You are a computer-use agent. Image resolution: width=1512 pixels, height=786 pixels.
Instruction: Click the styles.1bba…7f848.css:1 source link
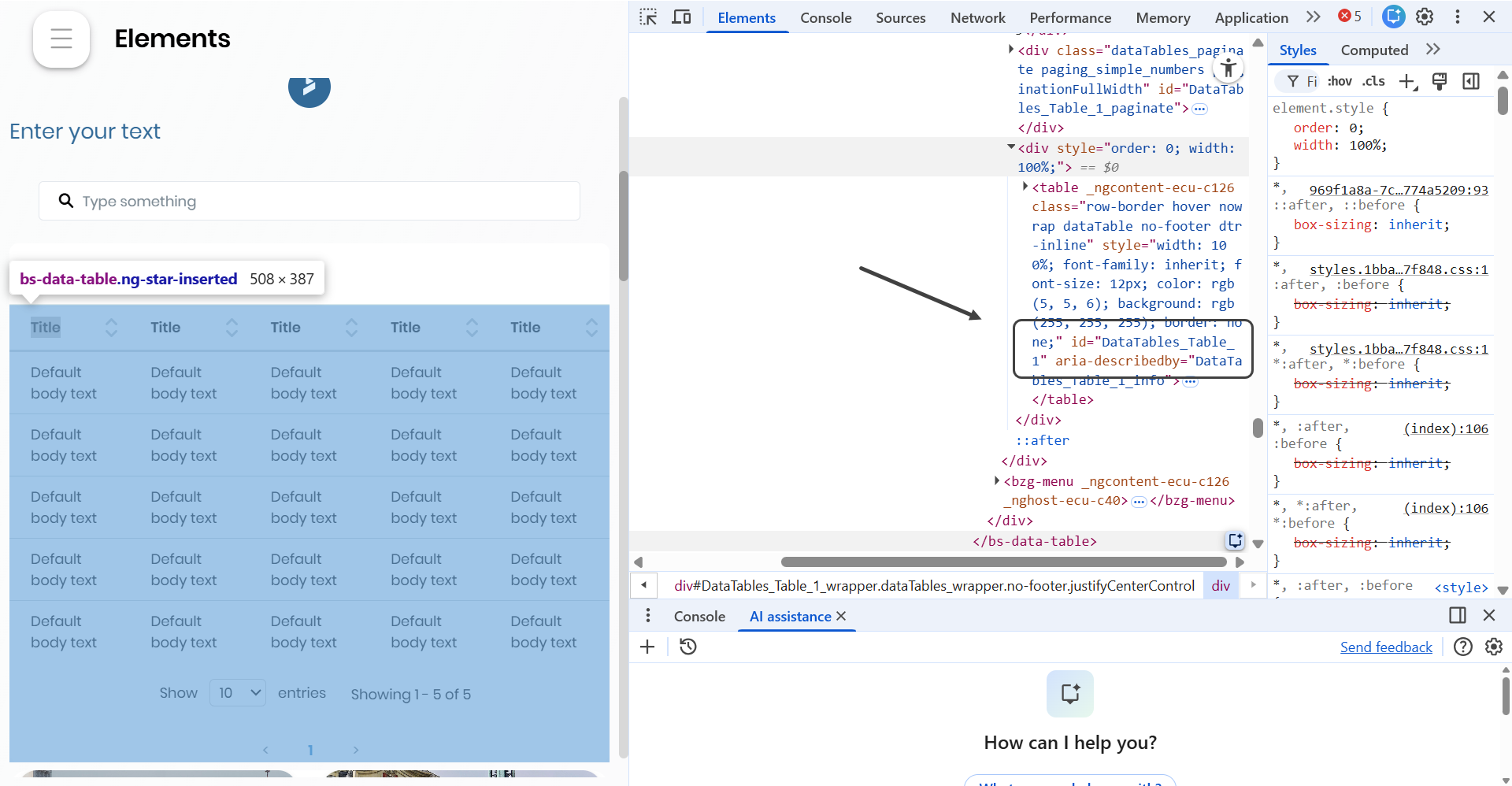pyautogui.click(x=1399, y=270)
